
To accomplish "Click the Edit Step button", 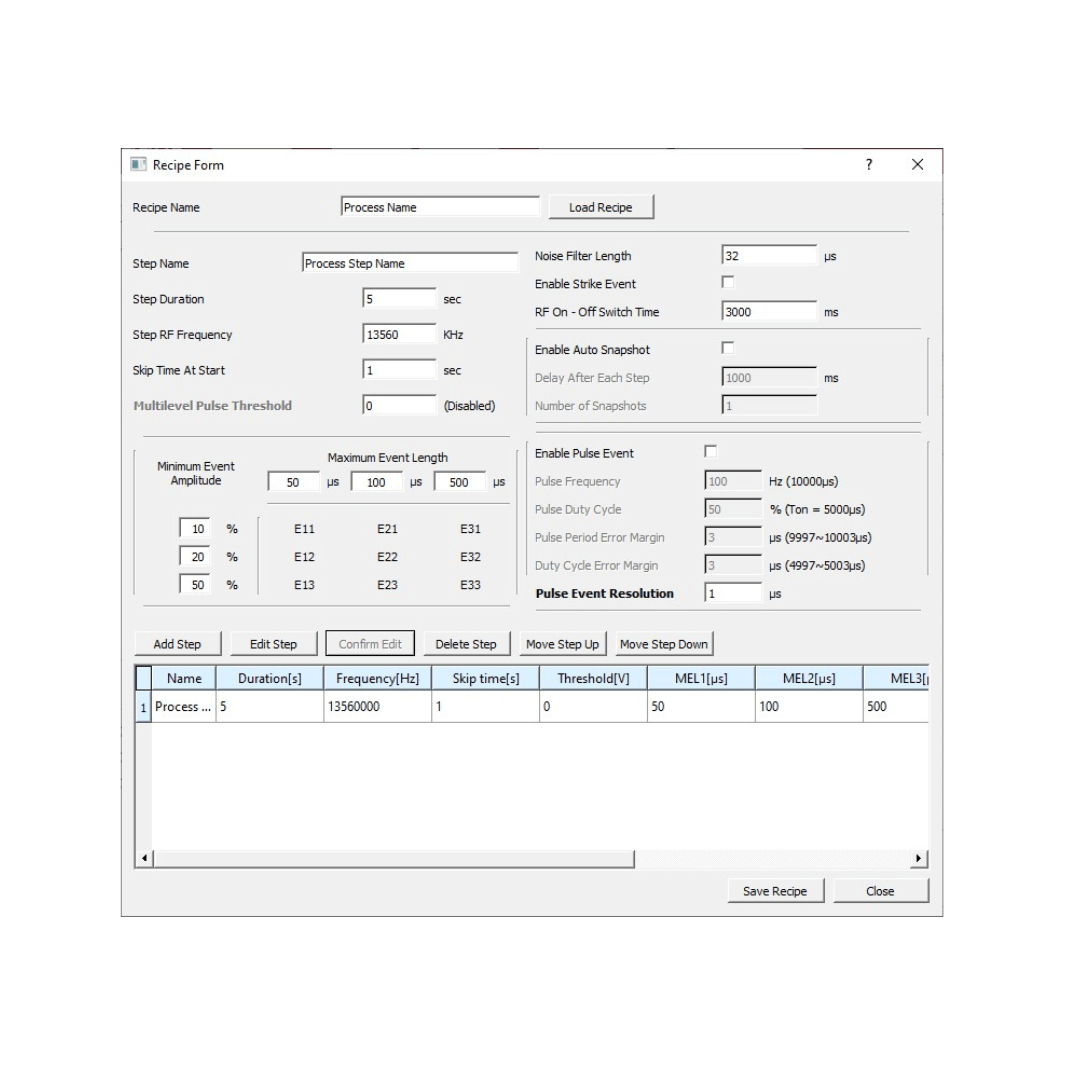I will coord(273,644).
